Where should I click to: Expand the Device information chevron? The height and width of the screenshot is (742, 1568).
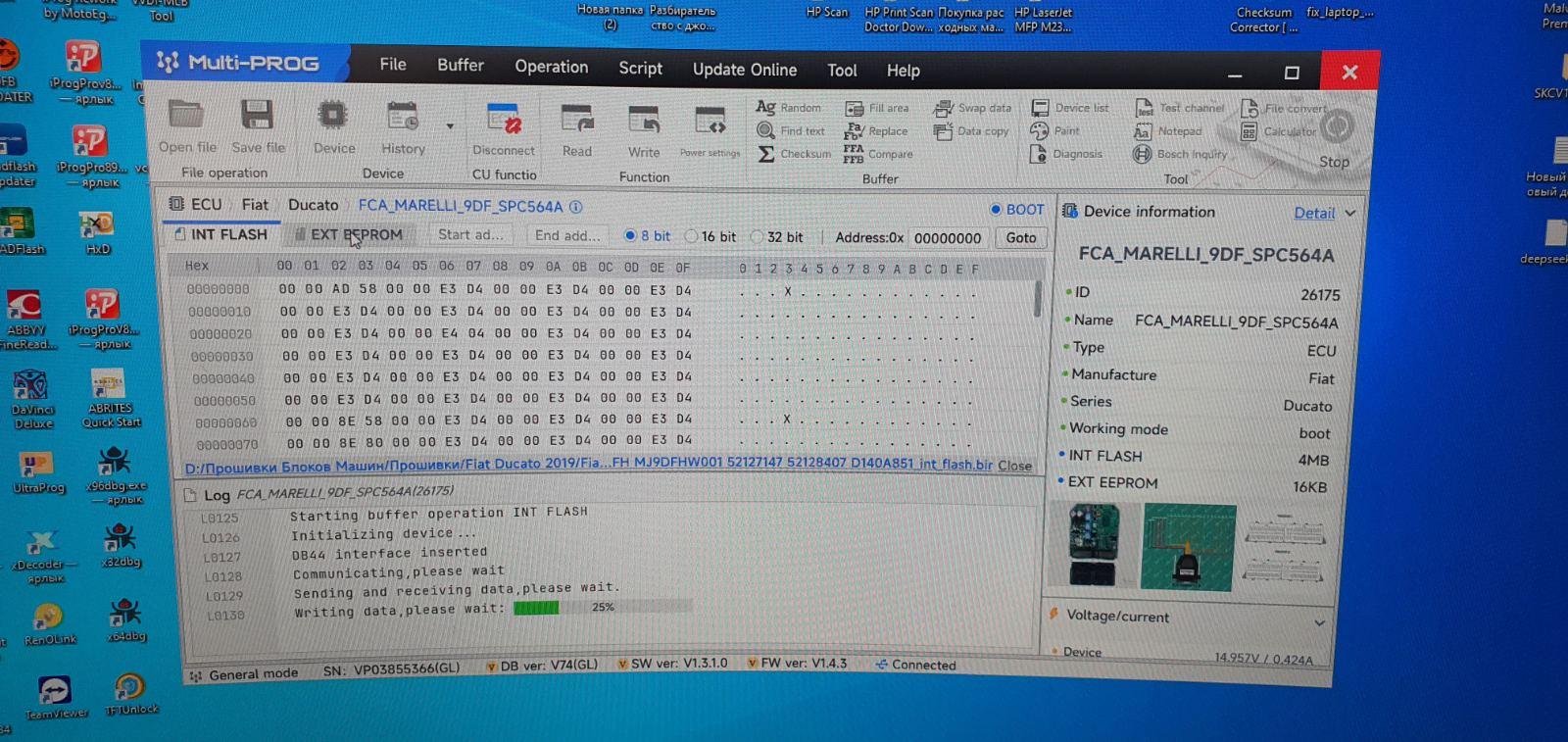(1350, 213)
